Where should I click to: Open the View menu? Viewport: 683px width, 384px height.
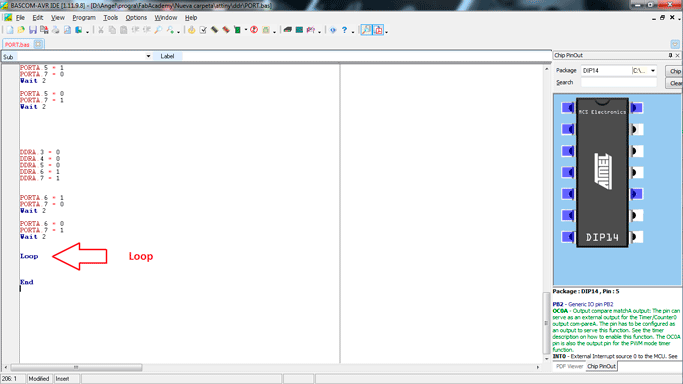point(57,18)
